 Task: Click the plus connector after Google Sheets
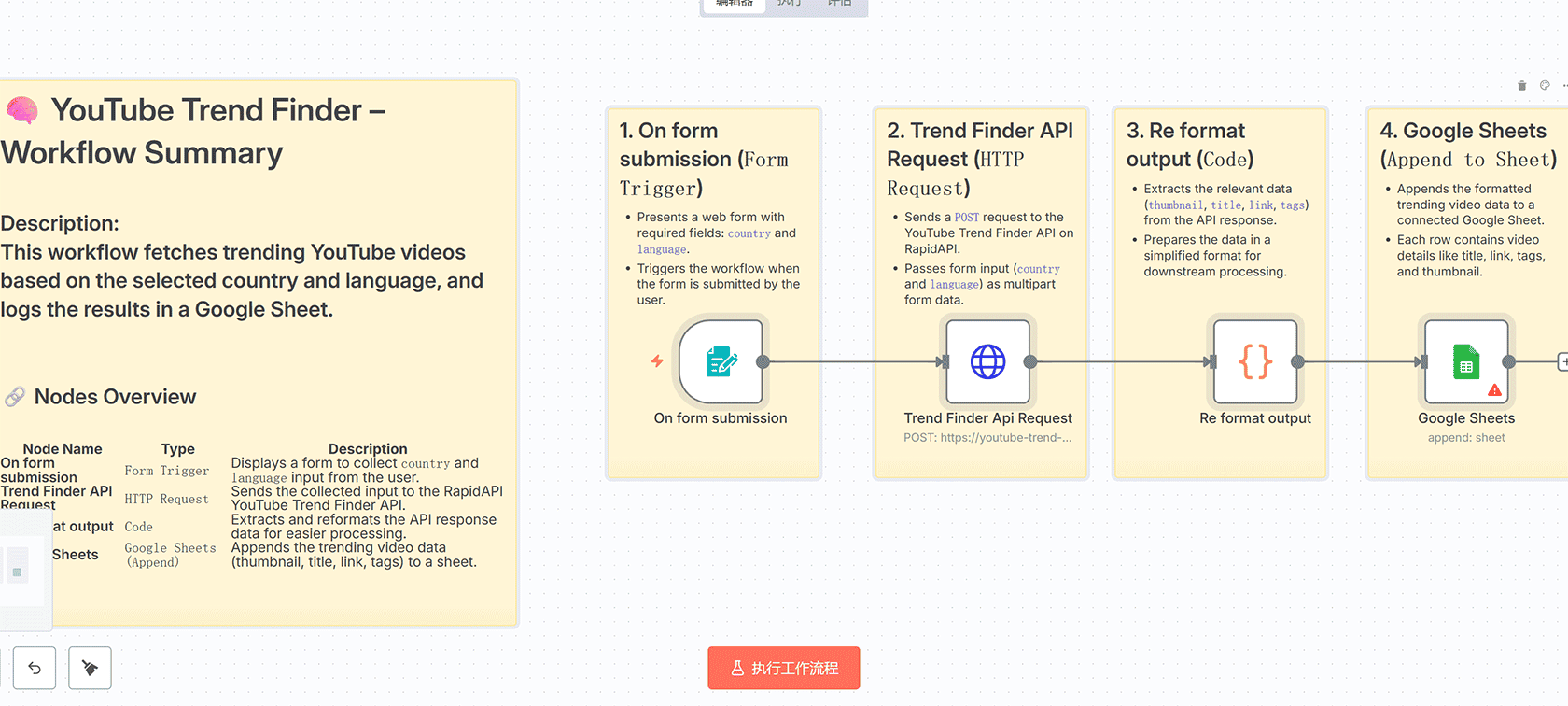click(x=1562, y=362)
